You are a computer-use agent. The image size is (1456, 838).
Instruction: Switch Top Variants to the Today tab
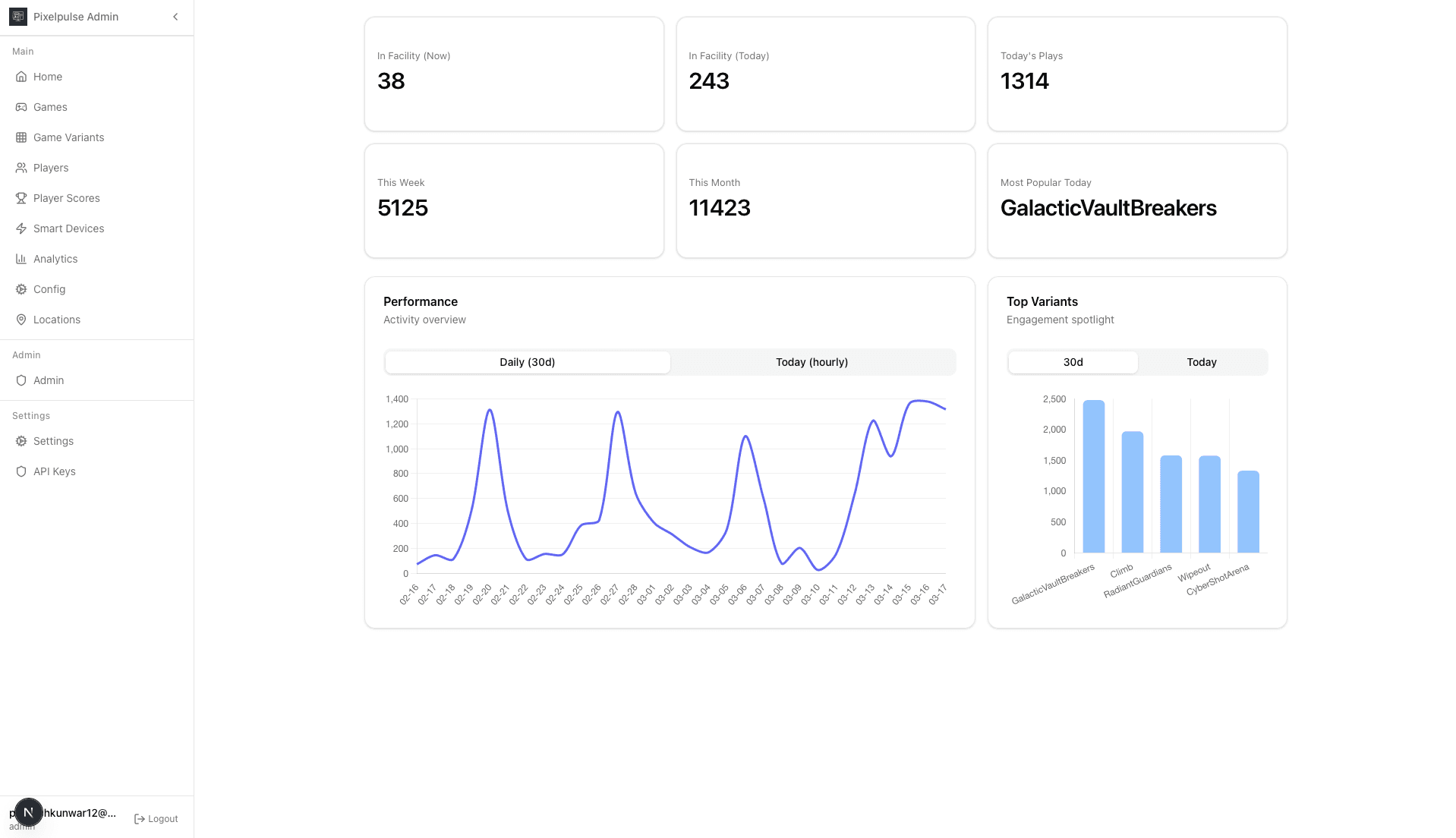click(1201, 362)
